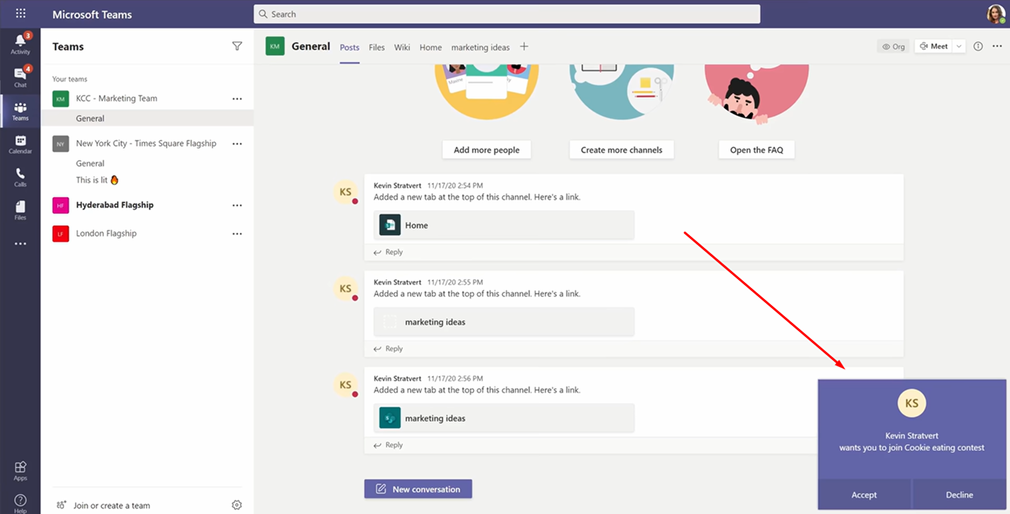
Task: Switch to the Files tab
Action: point(377,47)
